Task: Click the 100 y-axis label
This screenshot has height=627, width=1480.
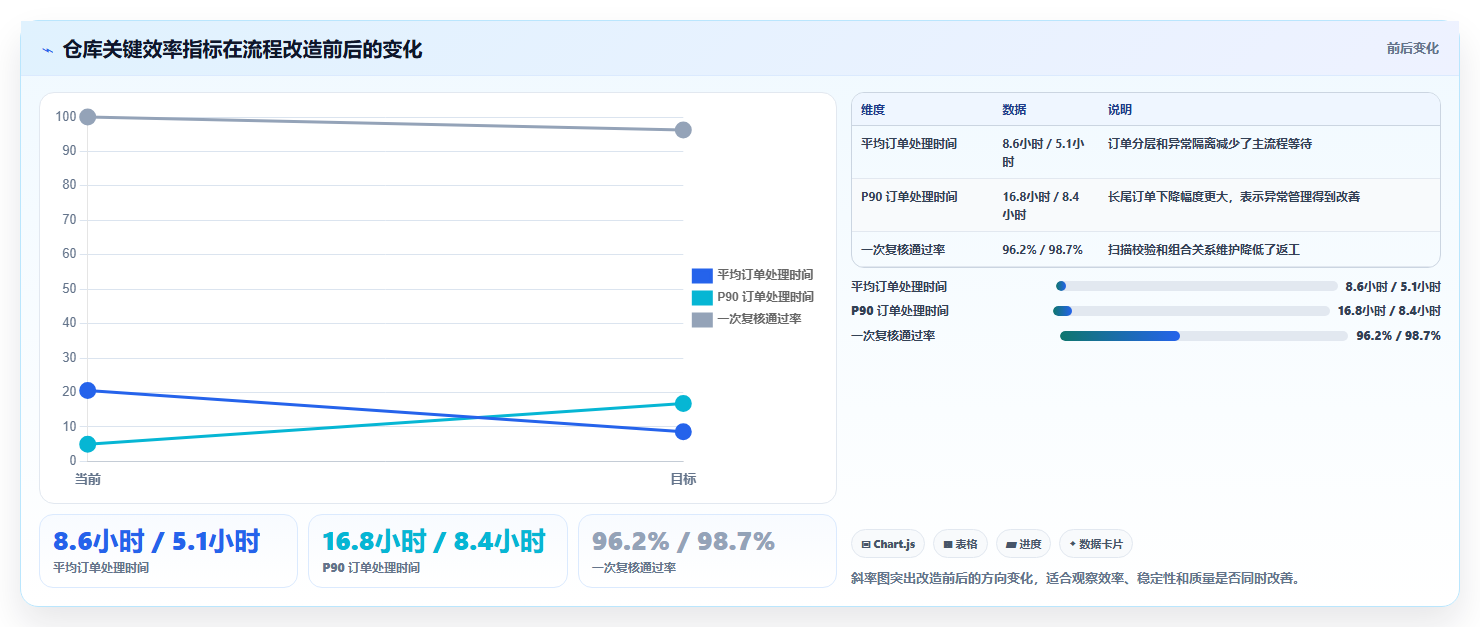Action: (x=66, y=117)
